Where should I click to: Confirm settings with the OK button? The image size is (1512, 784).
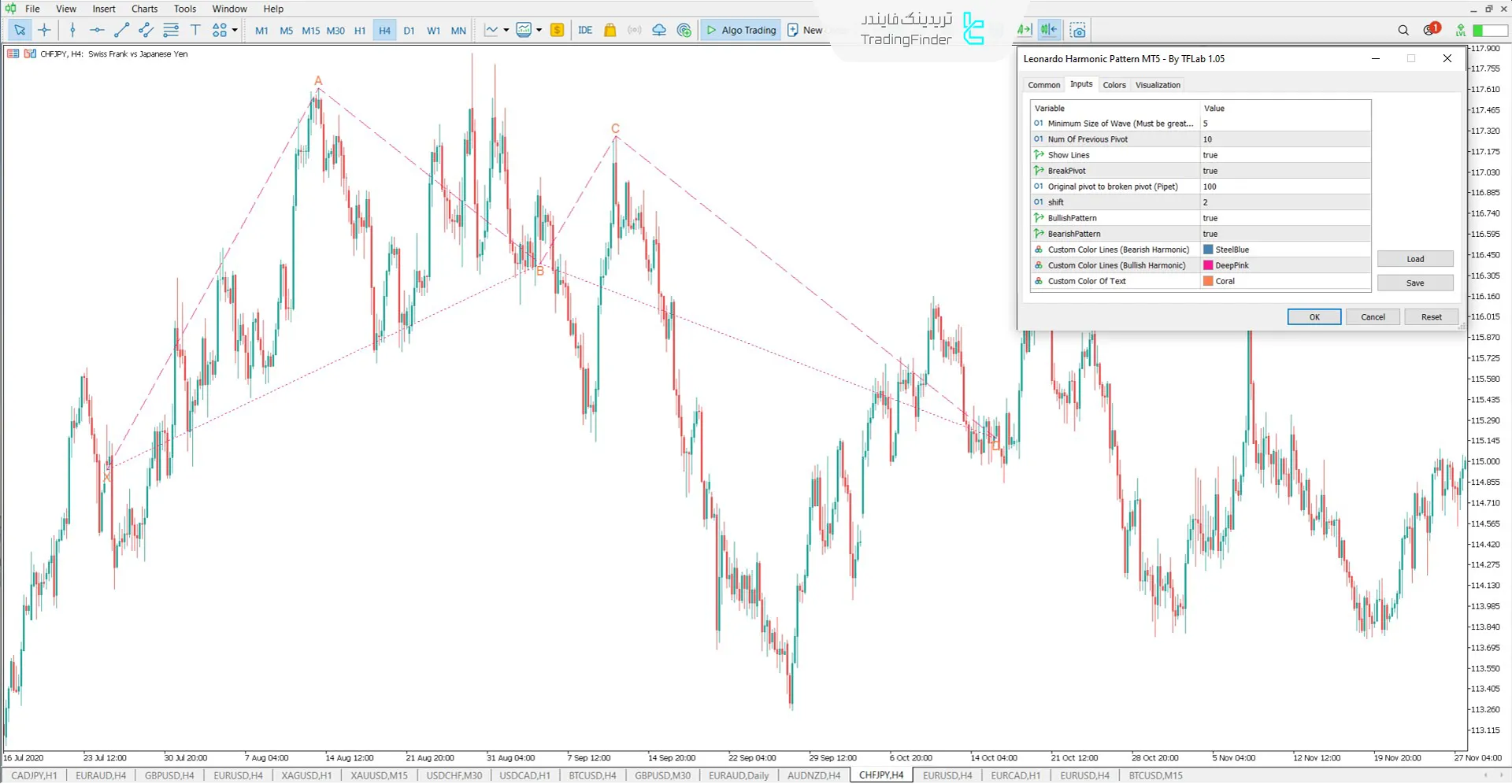[1314, 316]
